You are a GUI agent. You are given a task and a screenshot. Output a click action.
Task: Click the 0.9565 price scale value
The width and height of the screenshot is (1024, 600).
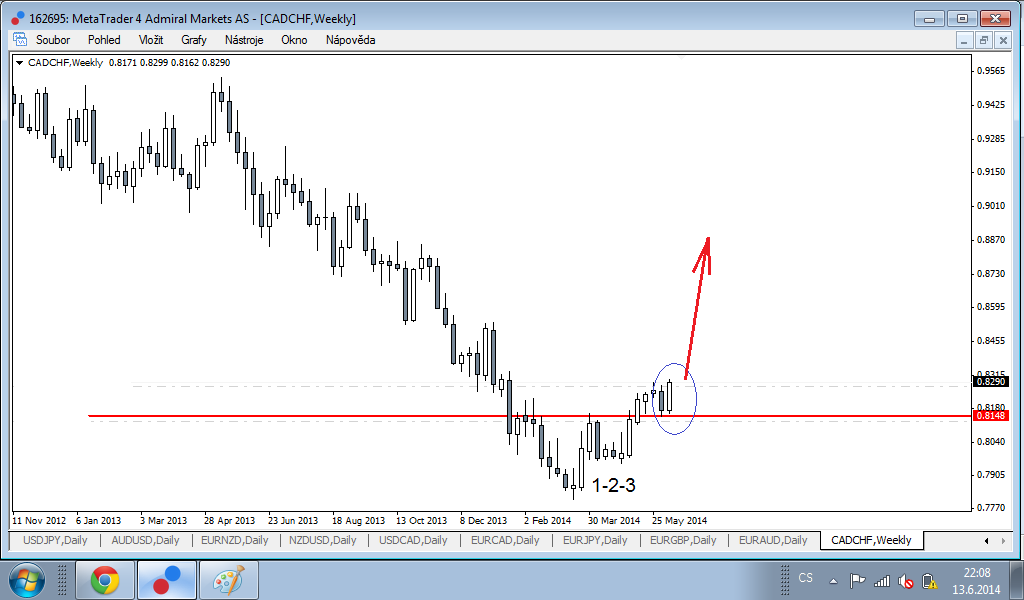(x=991, y=71)
